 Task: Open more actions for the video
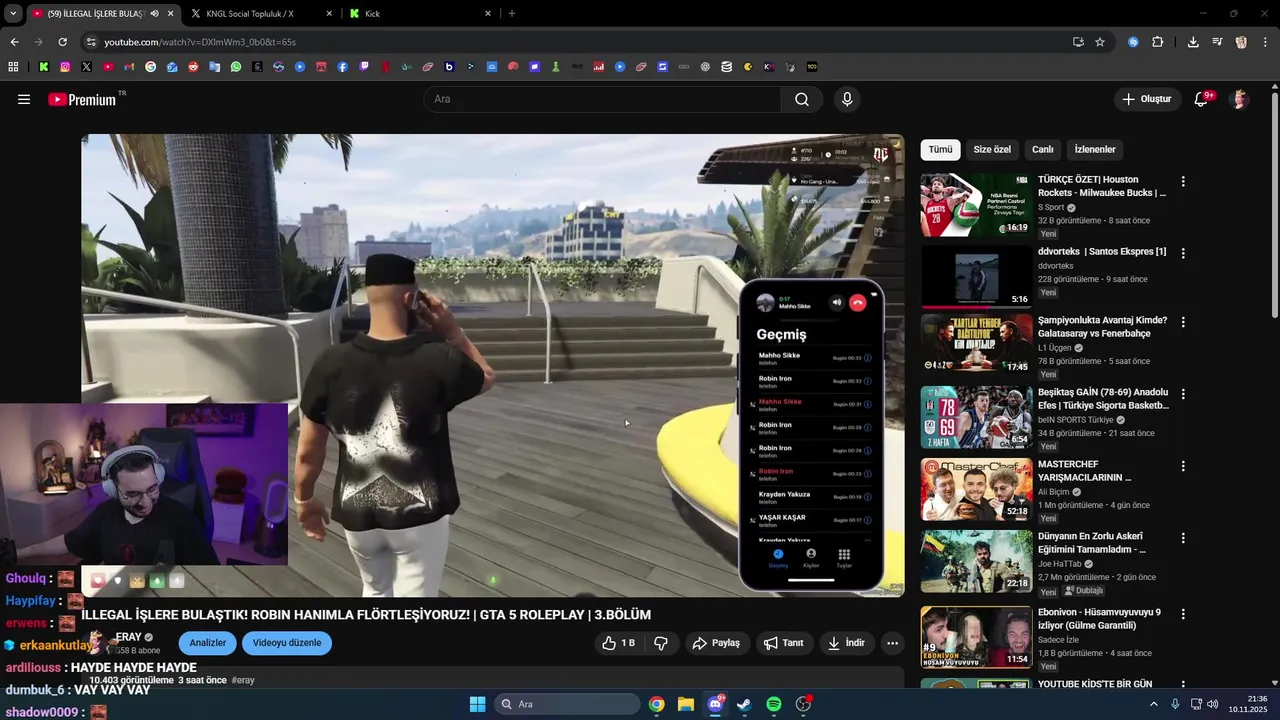point(892,643)
